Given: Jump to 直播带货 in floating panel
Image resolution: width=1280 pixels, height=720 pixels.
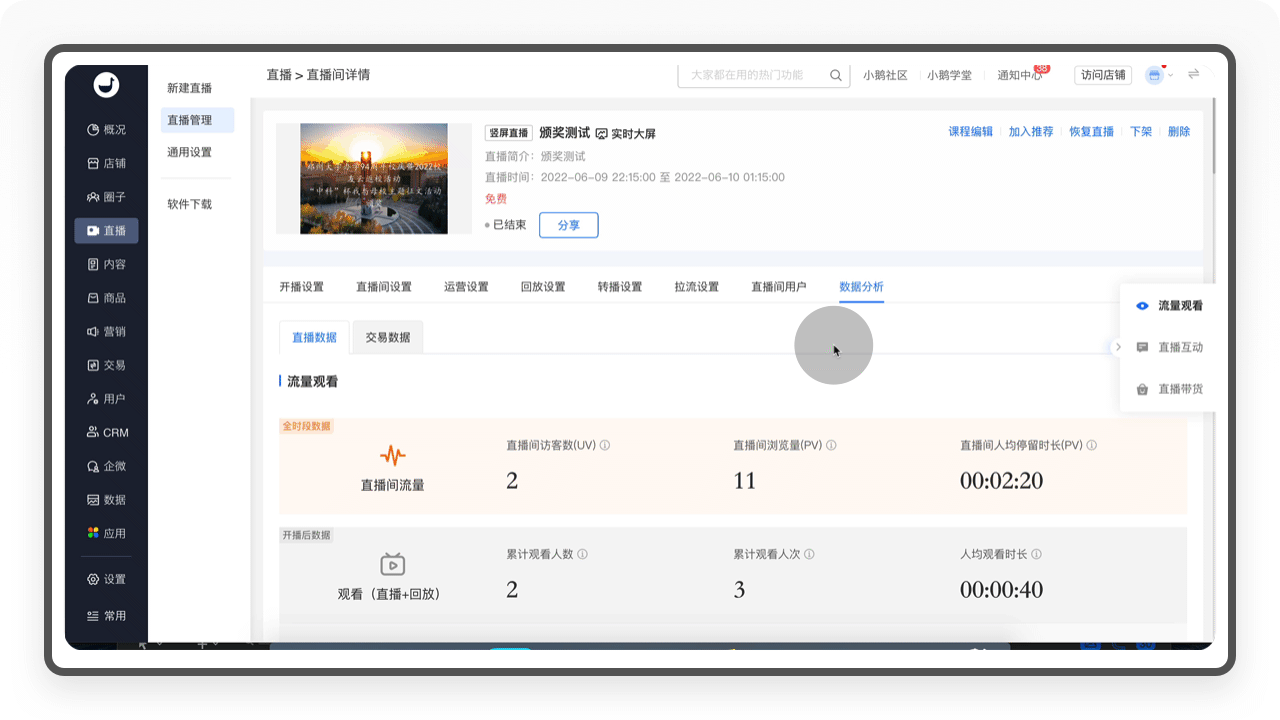Looking at the screenshot, I should [x=1170, y=389].
